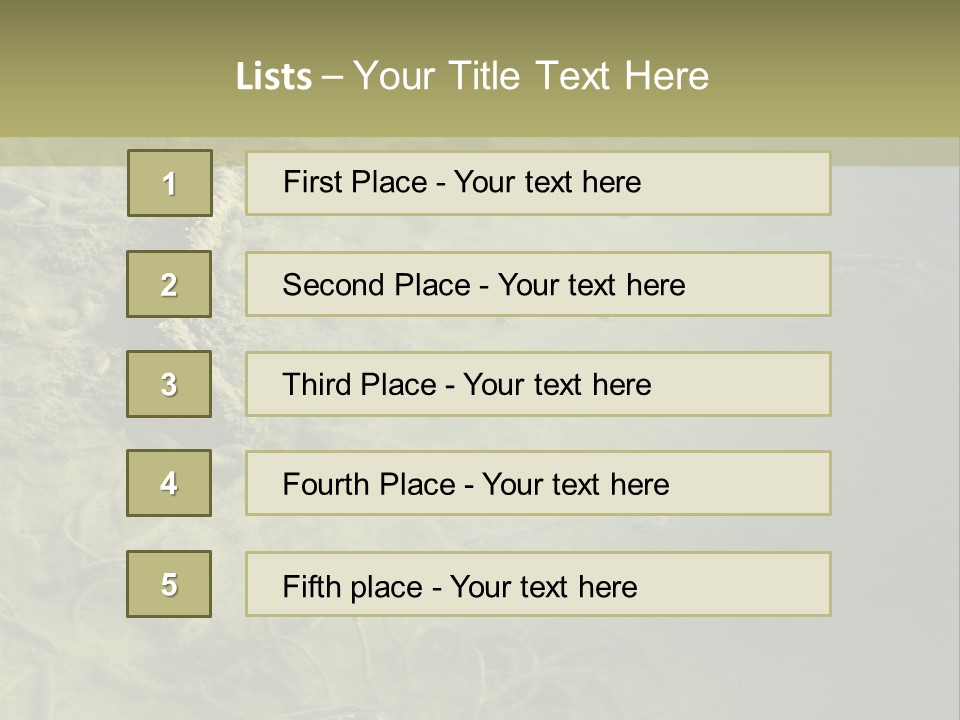960x720 pixels.
Task: Click "Your text here" in Third Place row
Action: point(557,385)
